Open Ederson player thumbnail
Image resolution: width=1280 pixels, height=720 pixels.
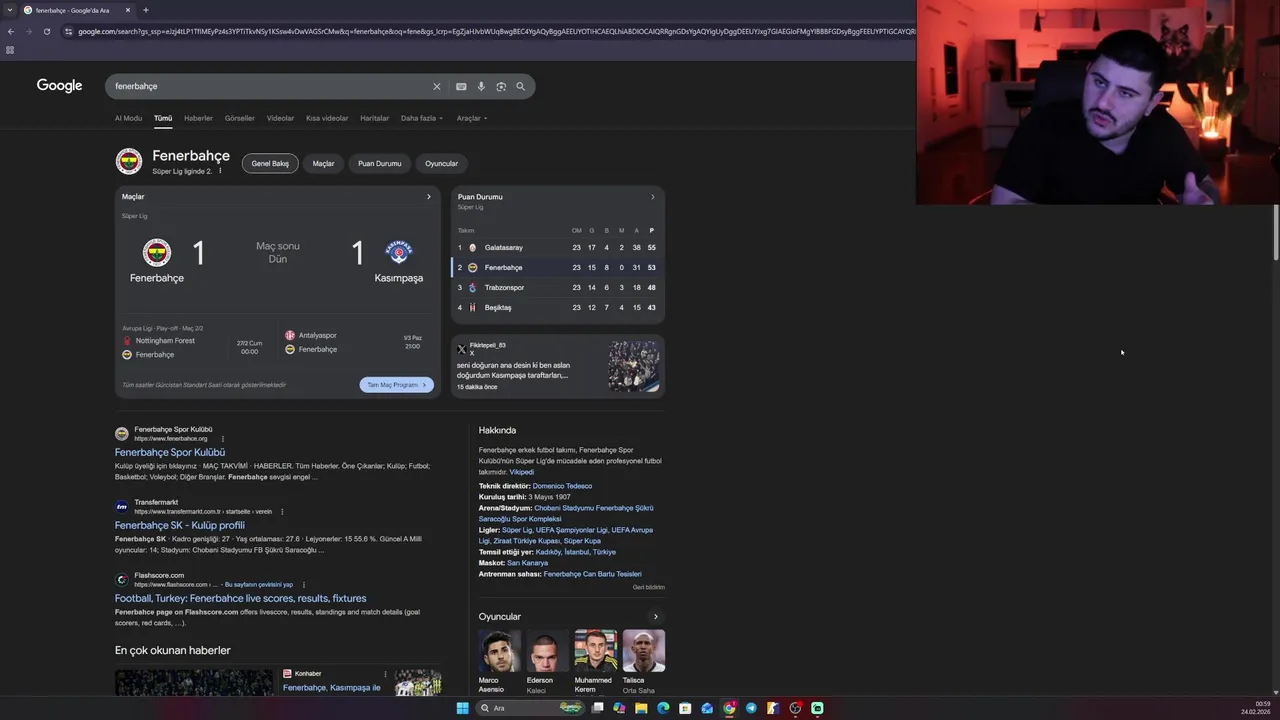coord(547,651)
